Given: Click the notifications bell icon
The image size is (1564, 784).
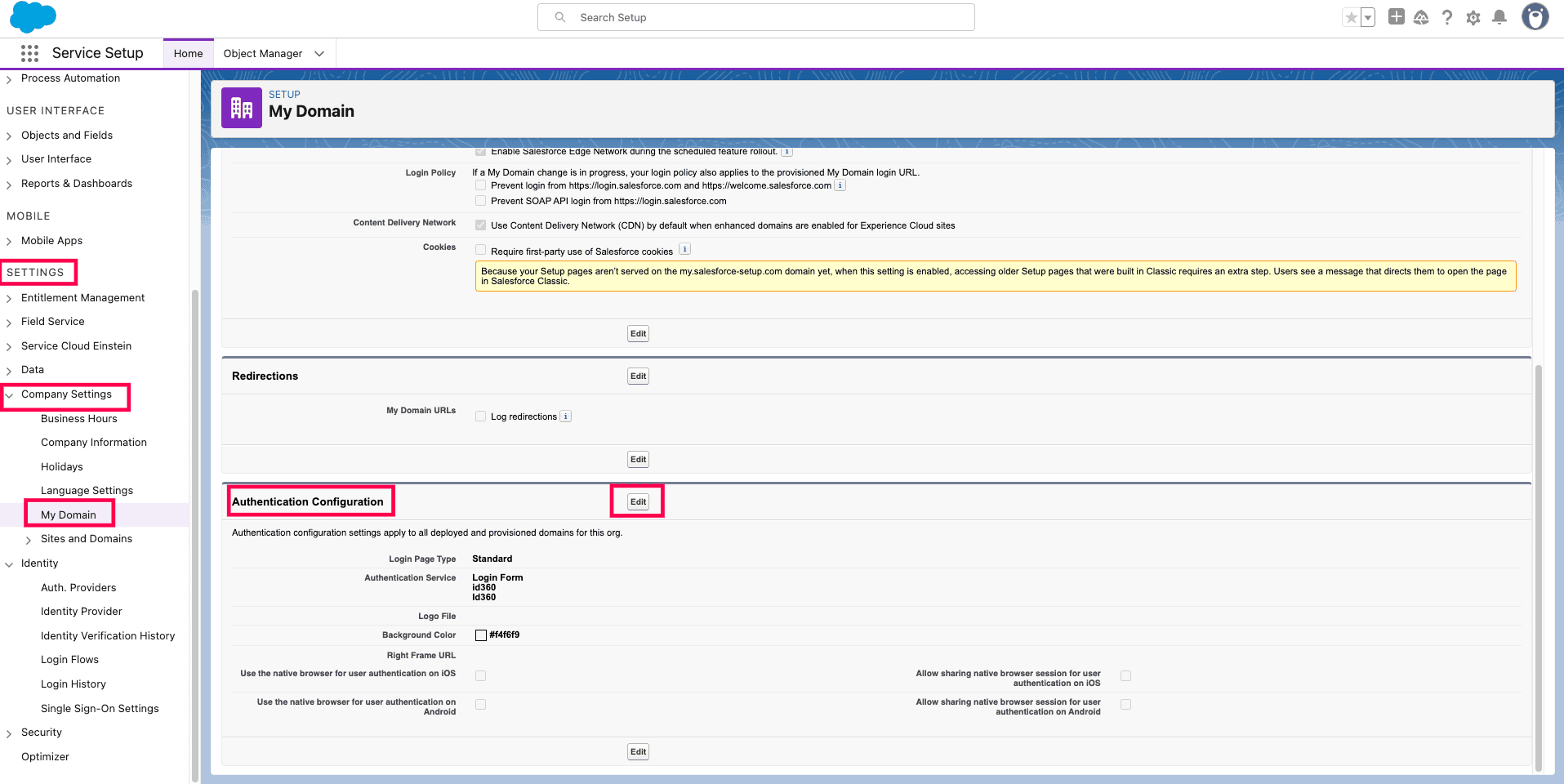Looking at the screenshot, I should tap(1499, 17).
